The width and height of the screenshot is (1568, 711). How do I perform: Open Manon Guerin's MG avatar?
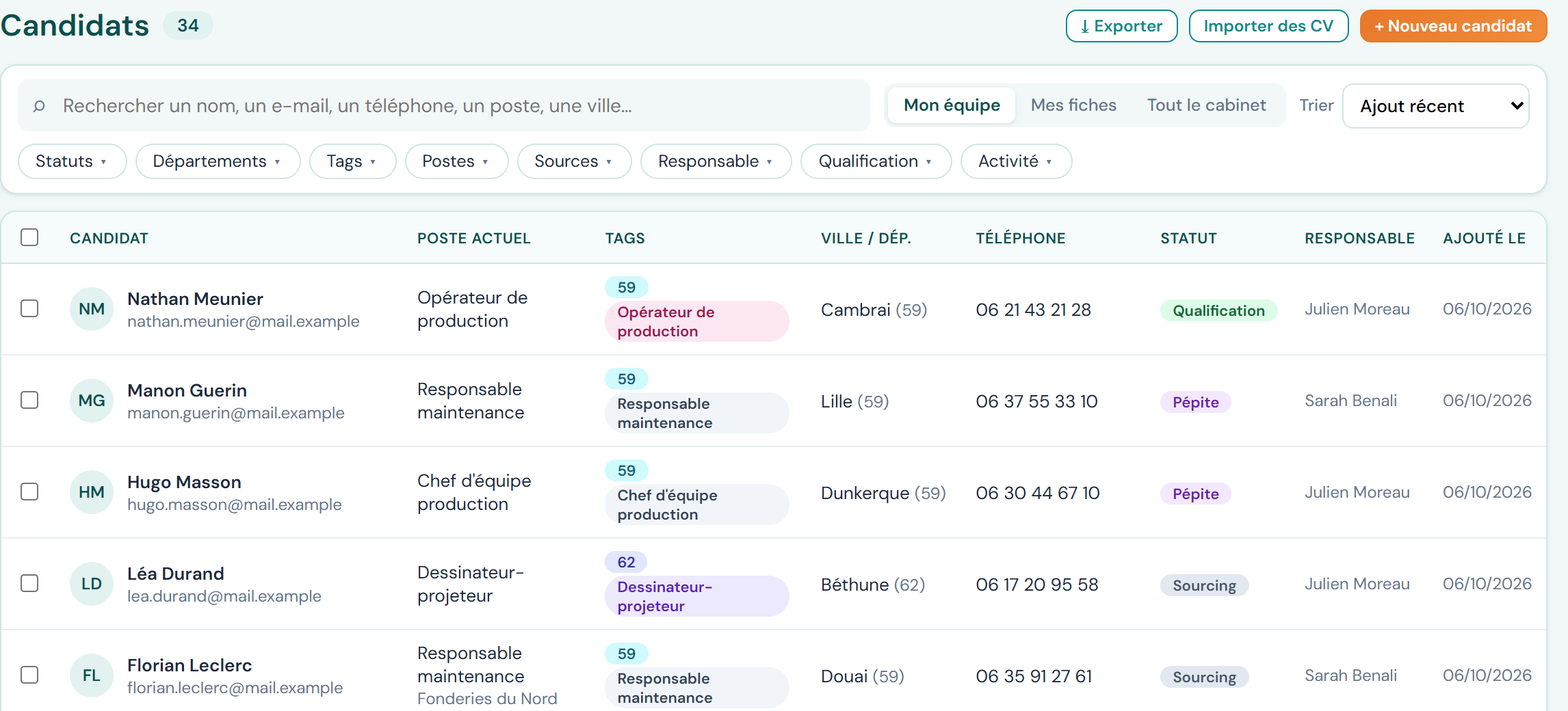(92, 401)
